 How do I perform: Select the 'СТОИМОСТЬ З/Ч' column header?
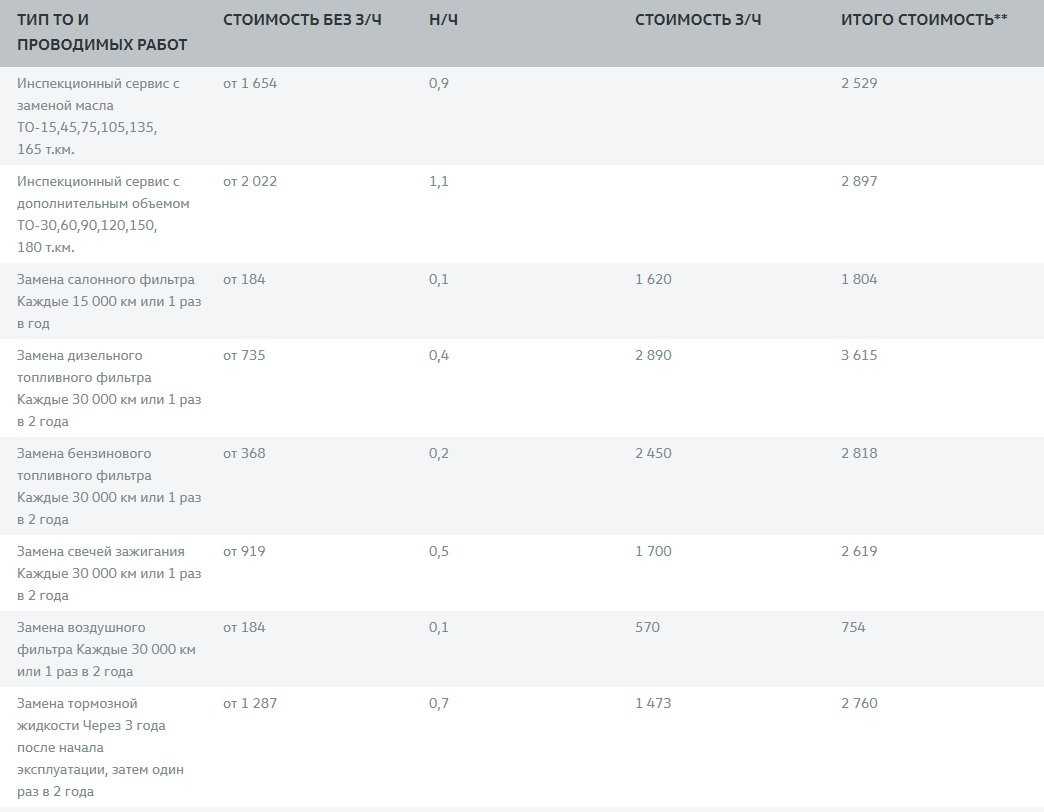point(698,20)
